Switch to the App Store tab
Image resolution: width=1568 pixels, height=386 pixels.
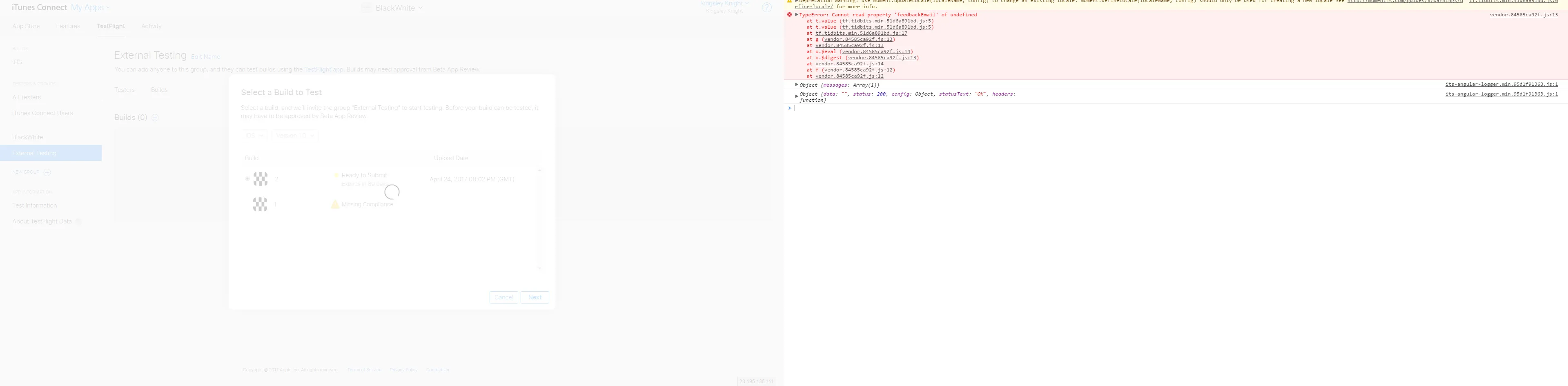(26, 26)
